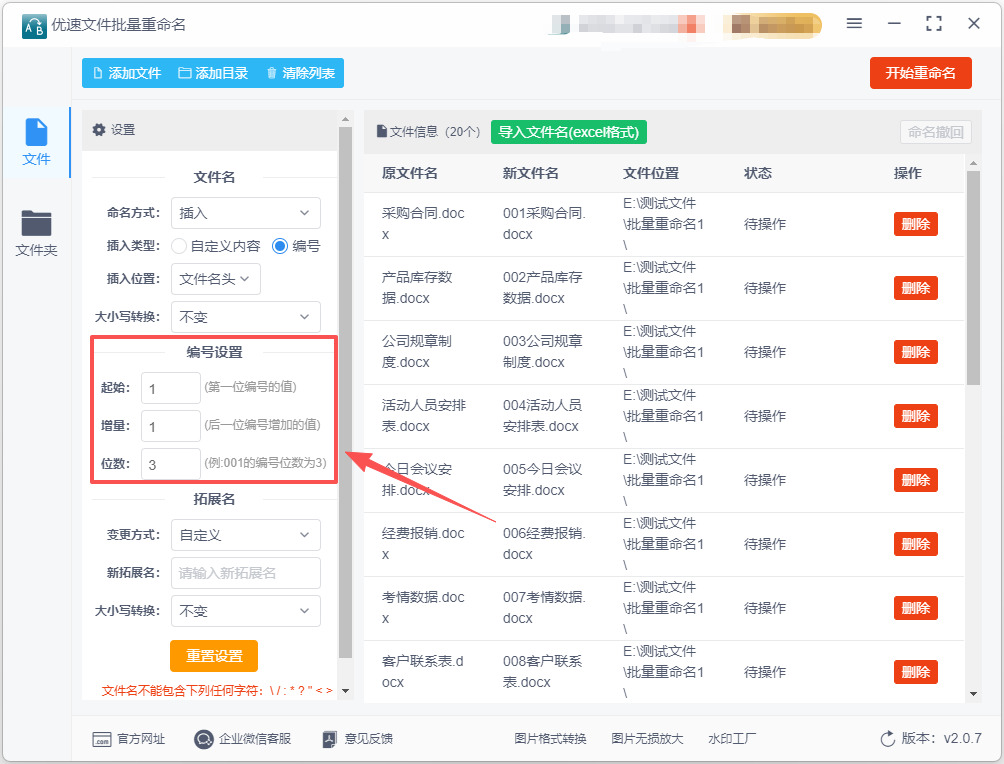Viewport: 1004px width, 764px height.
Task: Click the file list scroll-up arrow
Action: pyautogui.click(x=973, y=164)
